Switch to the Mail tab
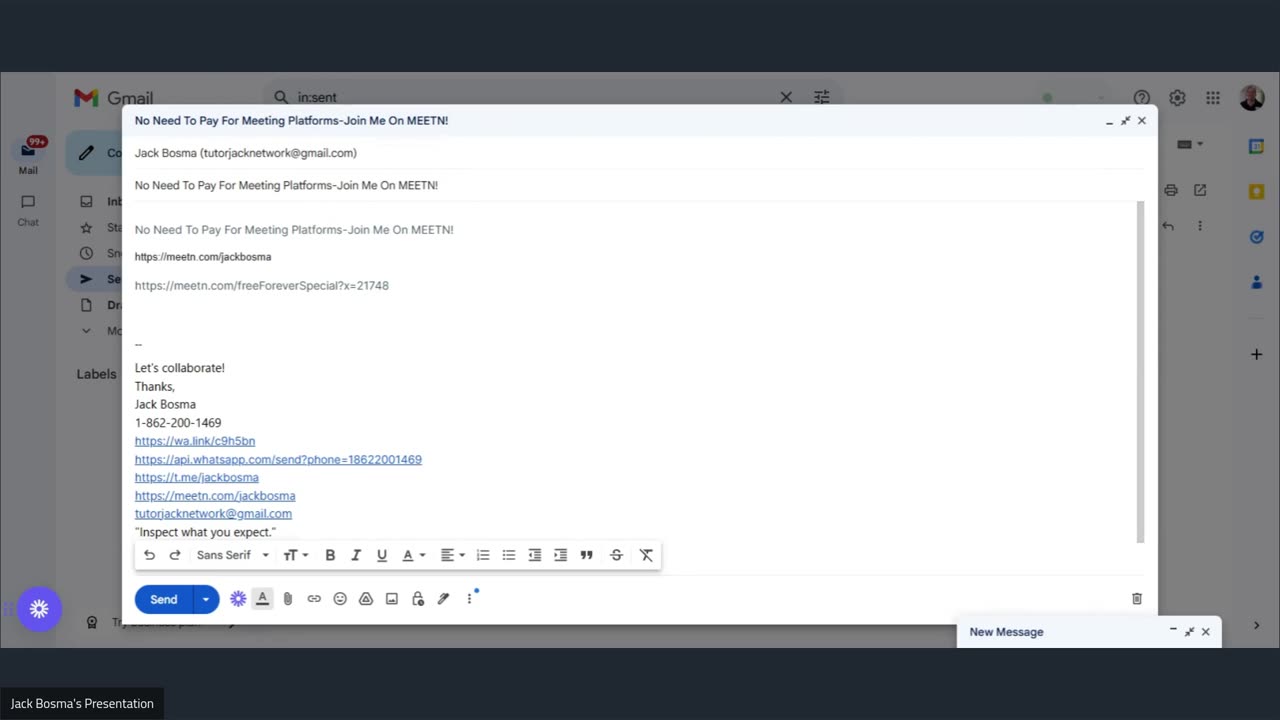Viewport: 1280px width, 720px height. (x=28, y=157)
